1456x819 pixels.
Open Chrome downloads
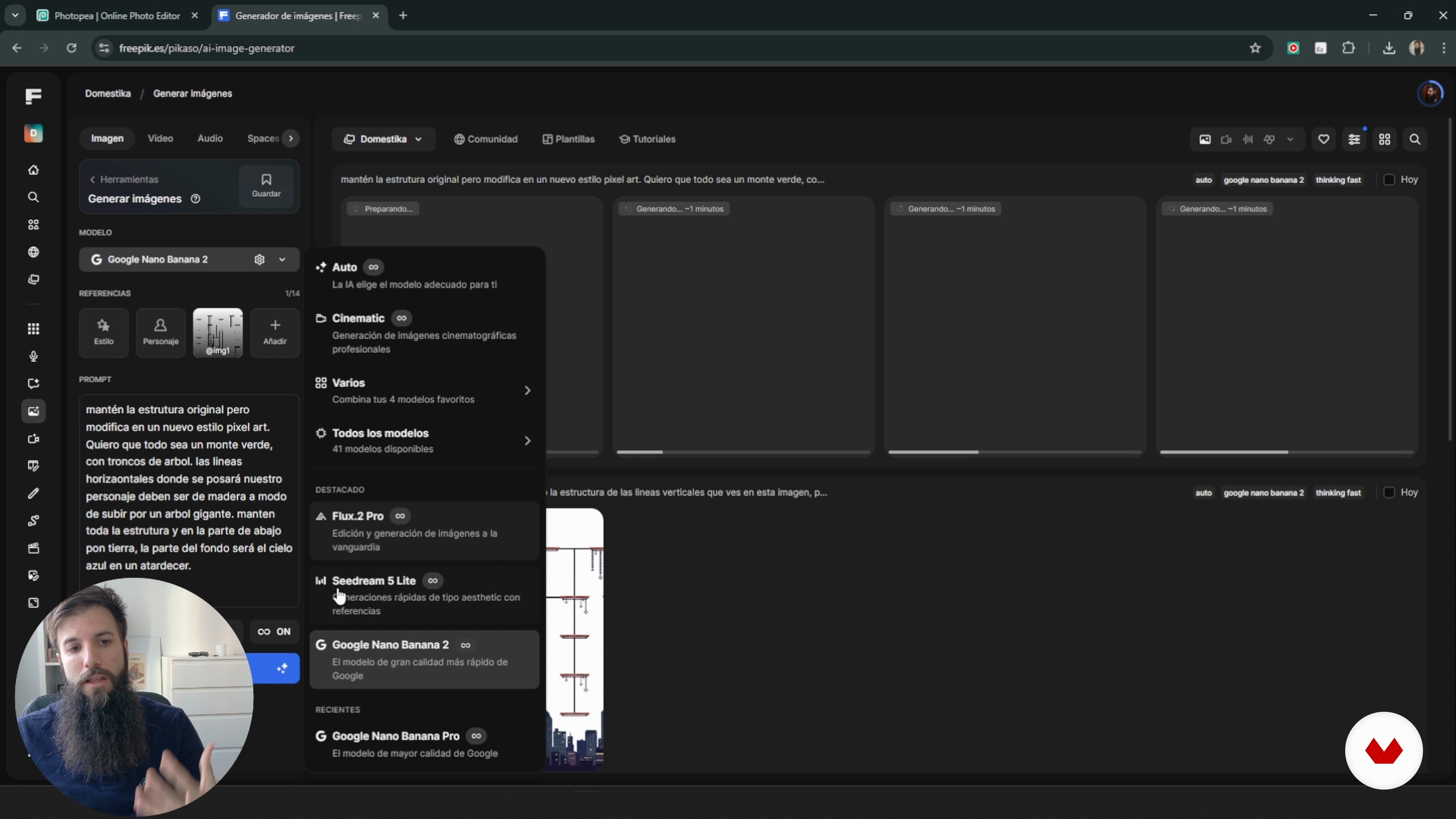pyautogui.click(x=1389, y=48)
